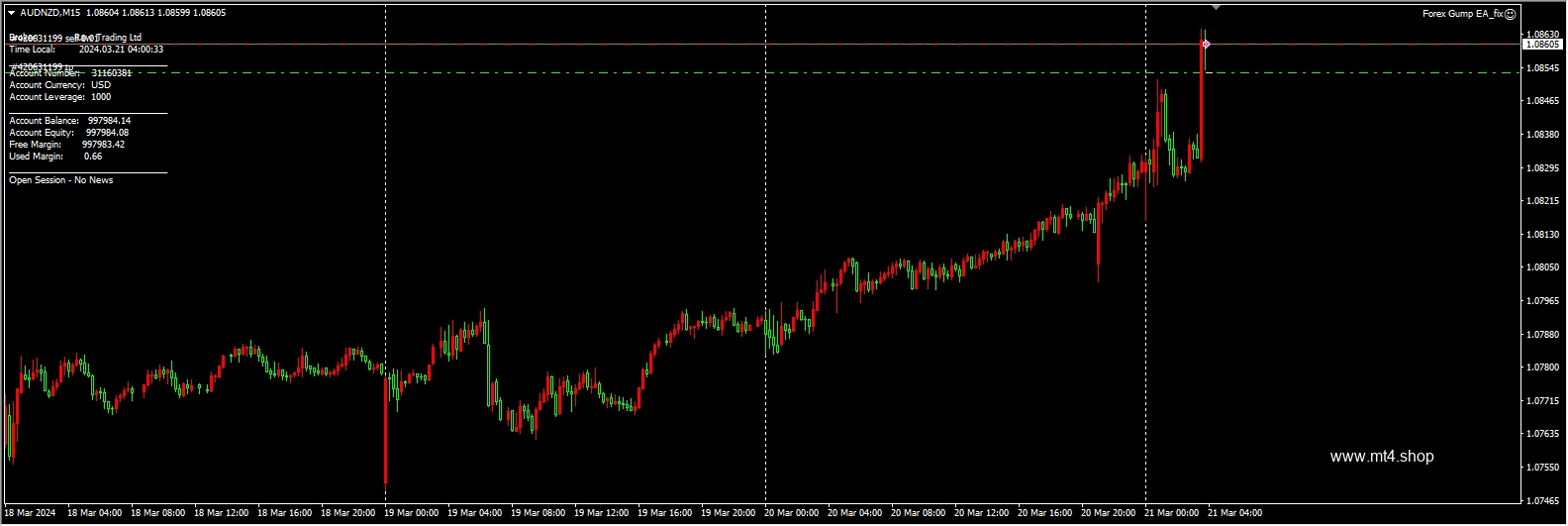
Task: Click the 1.07465 price scale label
Action: (1542, 501)
